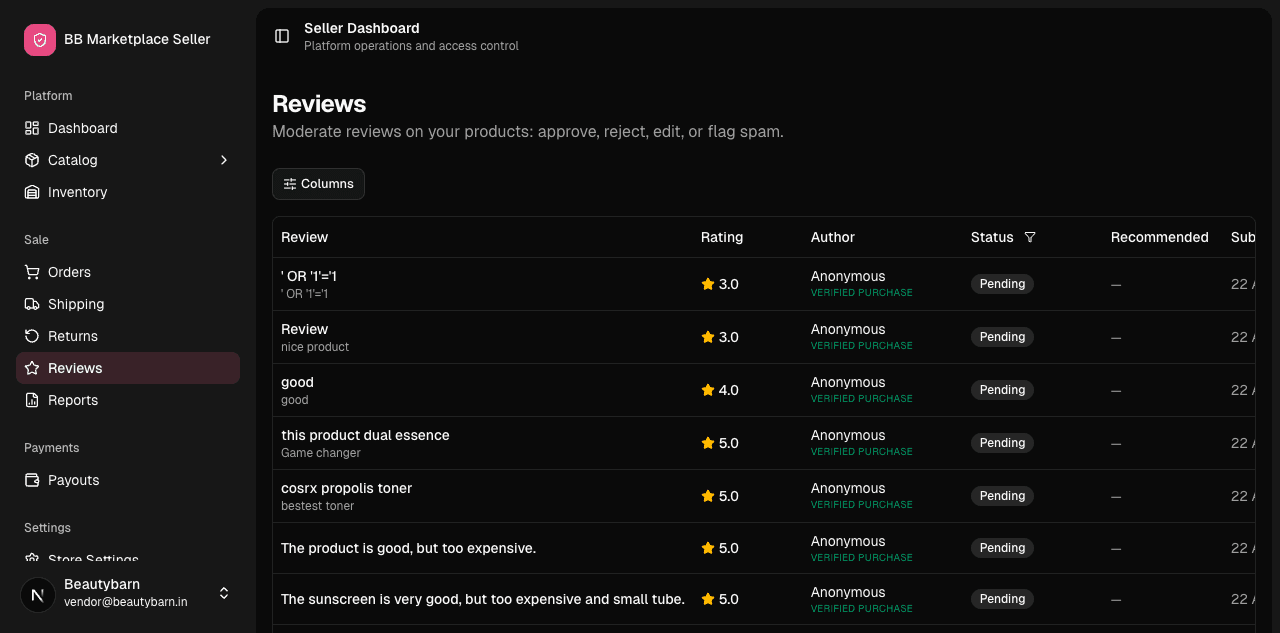Click the 4.0 rating value
This screenshot has width=1280, height=633.
tap(729, 390)
